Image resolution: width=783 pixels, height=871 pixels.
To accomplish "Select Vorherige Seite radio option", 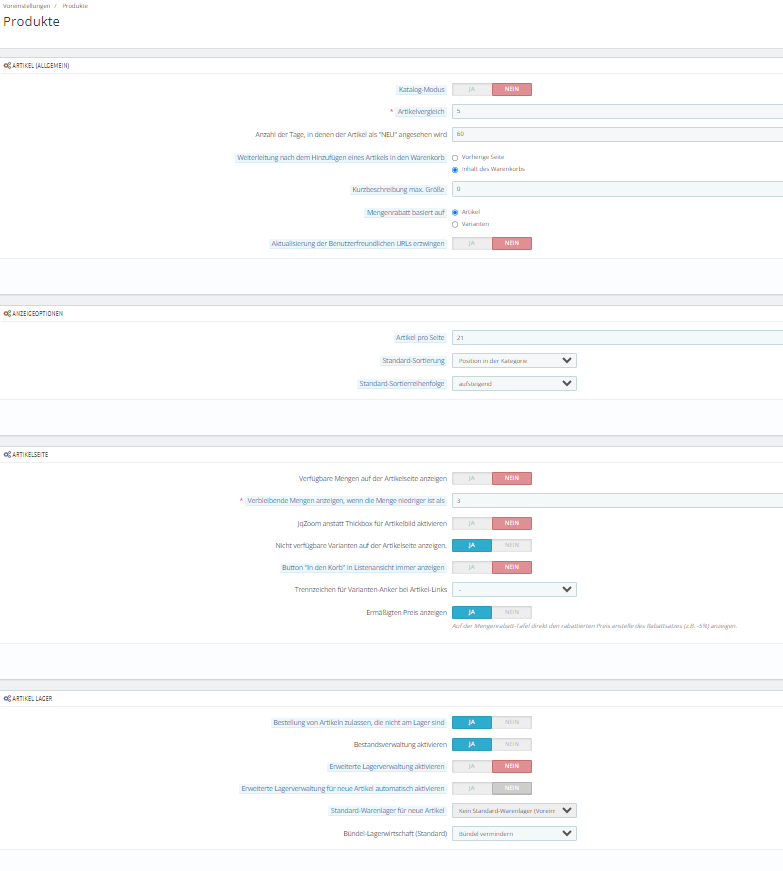I will tap(455, 158).
